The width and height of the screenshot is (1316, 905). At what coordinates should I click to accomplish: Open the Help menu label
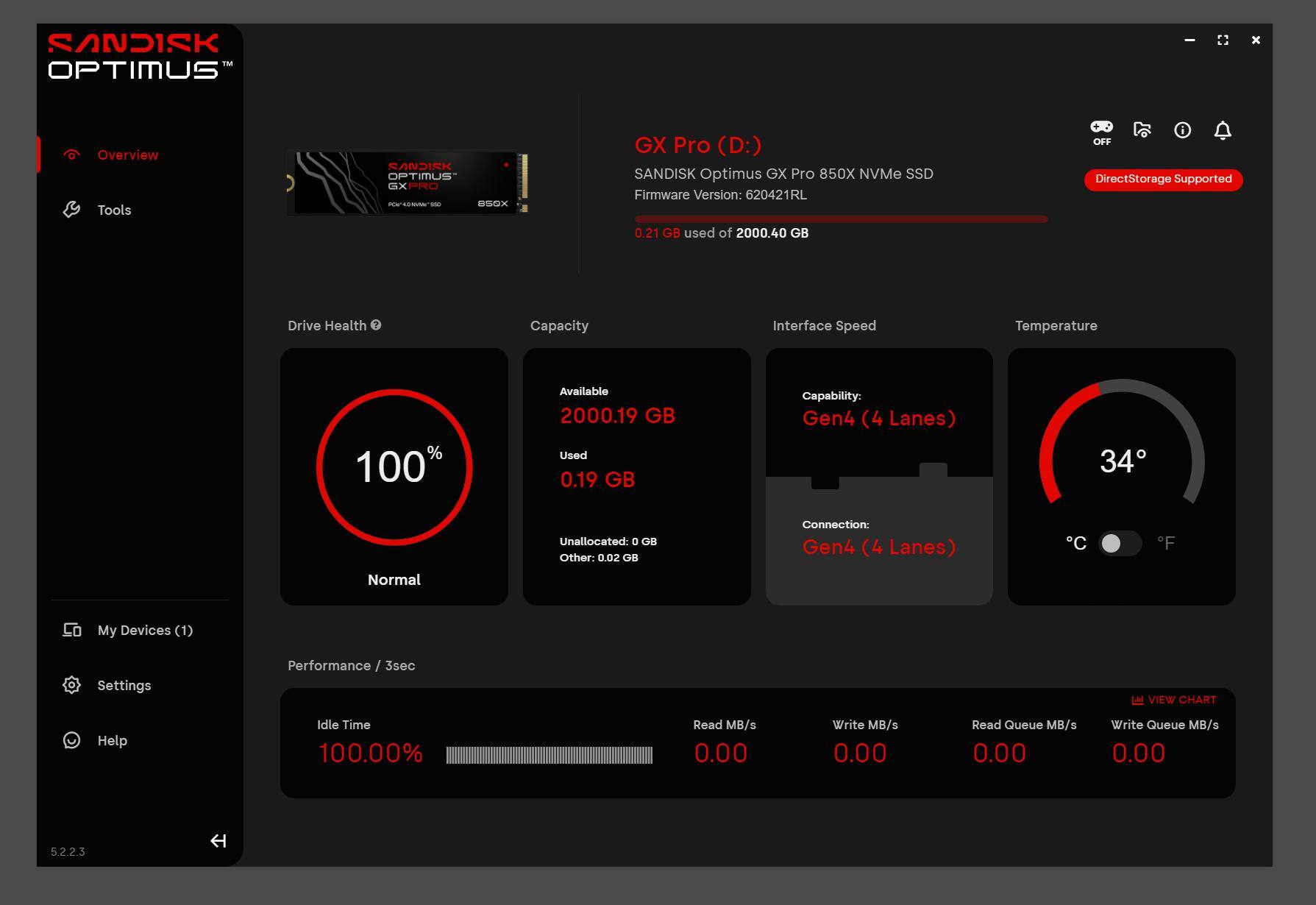(113, 740)
